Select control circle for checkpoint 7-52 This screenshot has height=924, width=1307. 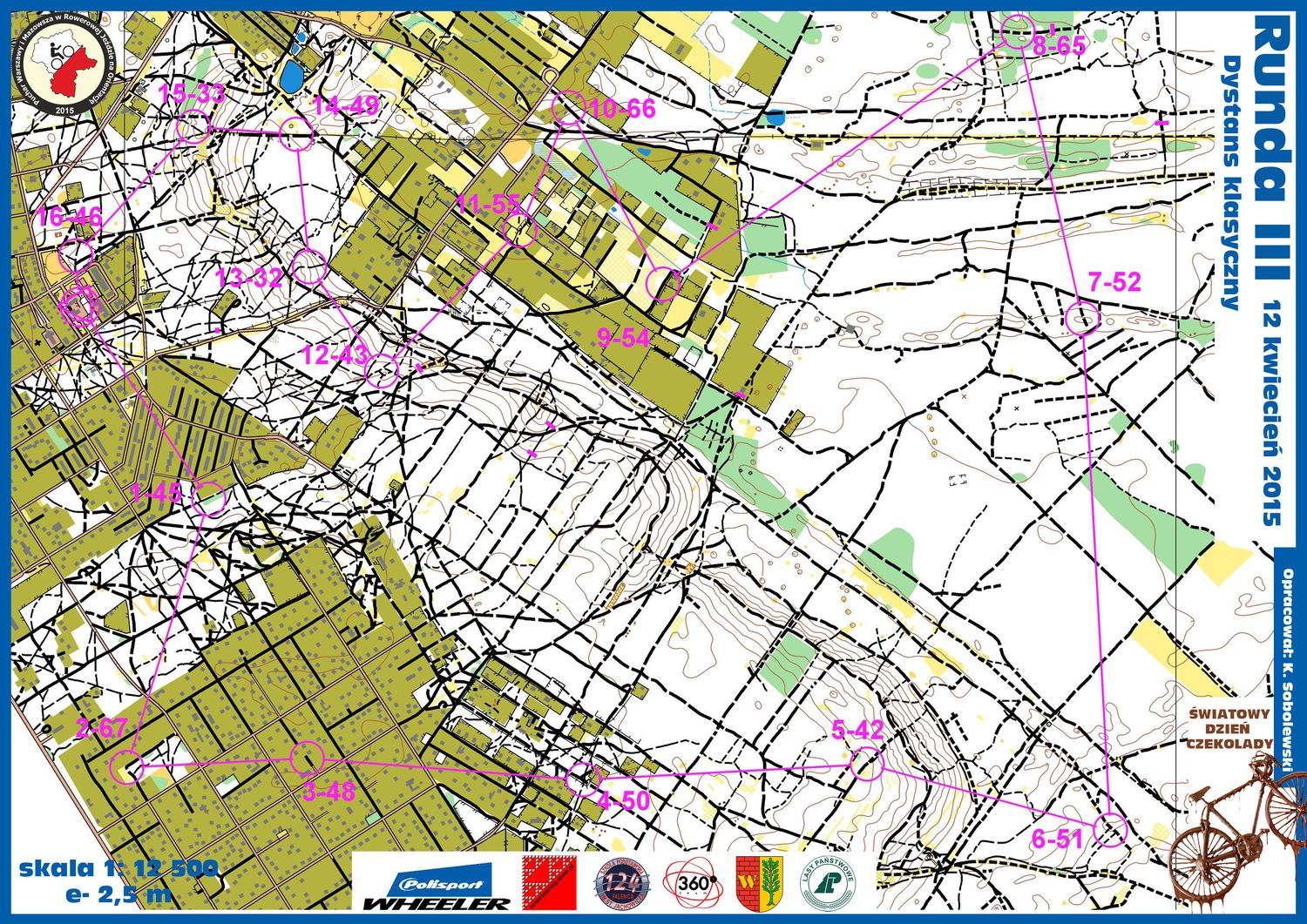(x=1083, y=319)
